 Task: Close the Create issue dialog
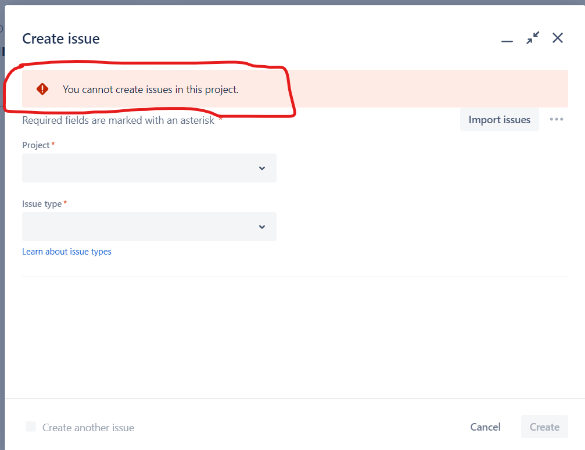point(558,38)
